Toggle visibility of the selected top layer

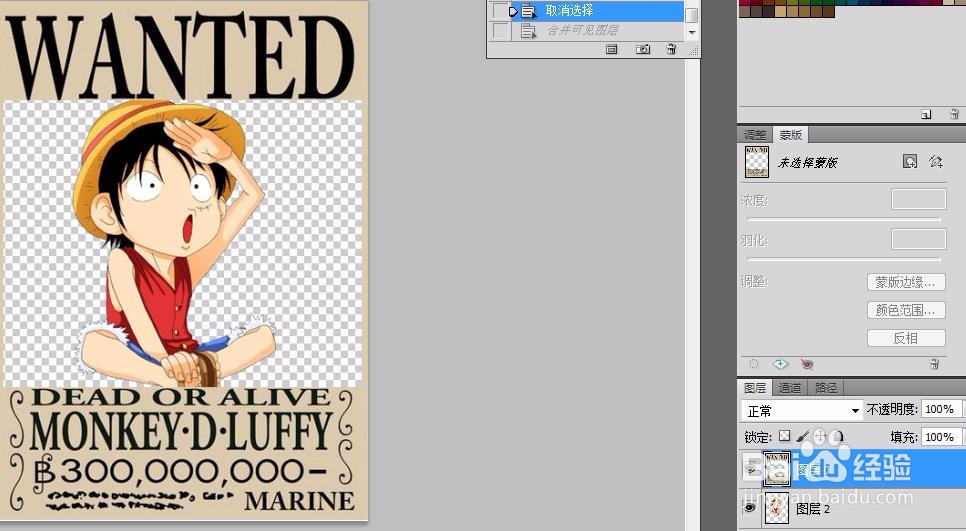coord(750,469)
